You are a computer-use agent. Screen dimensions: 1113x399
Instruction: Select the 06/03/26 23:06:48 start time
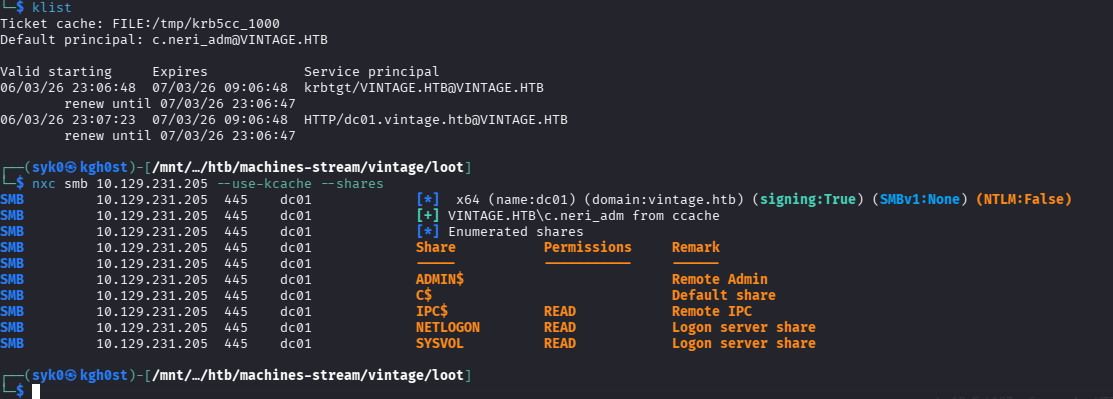tap(68, 88)
